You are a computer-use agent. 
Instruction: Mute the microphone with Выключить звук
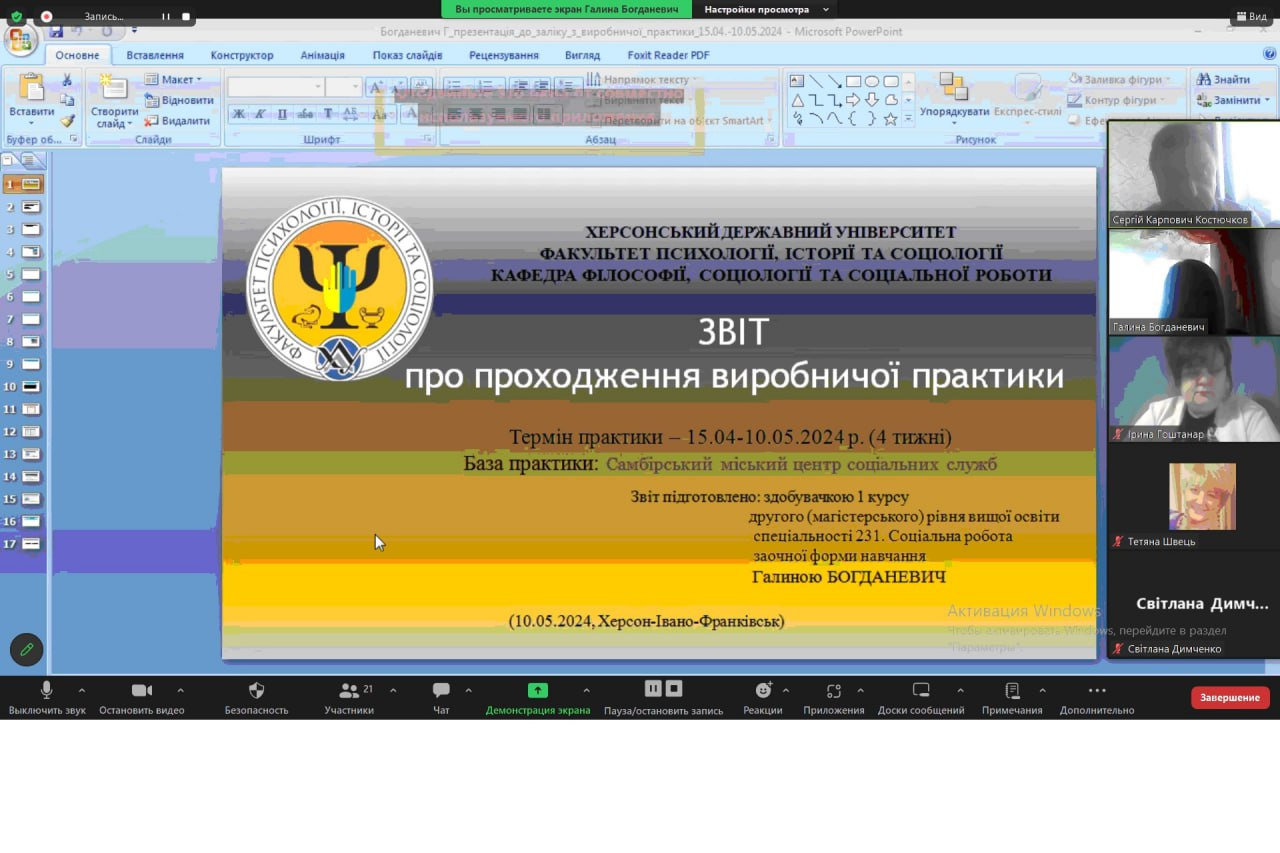(x=46, y=698)
